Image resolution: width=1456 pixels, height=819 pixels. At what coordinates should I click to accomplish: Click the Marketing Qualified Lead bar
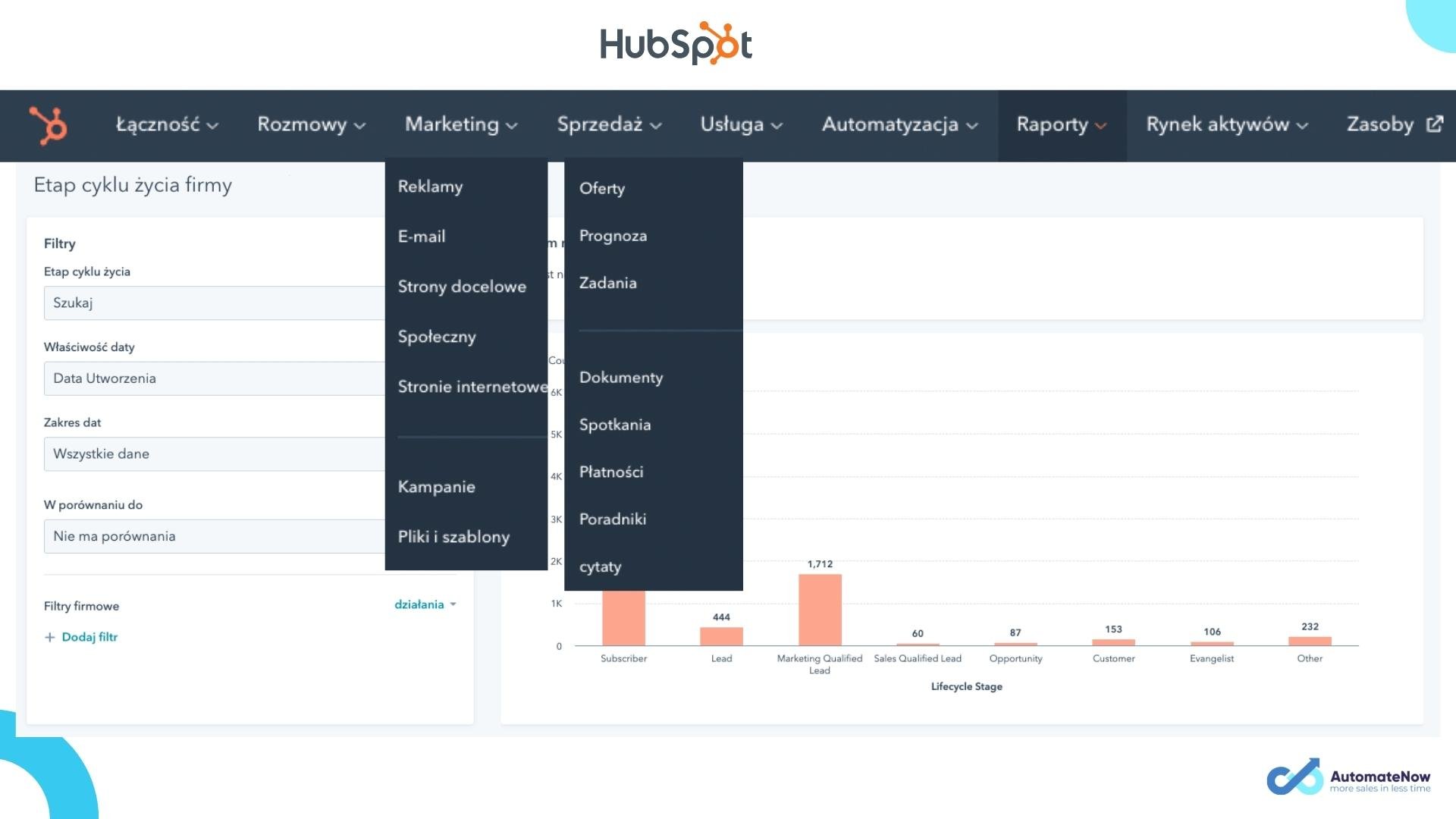[820, 610]
